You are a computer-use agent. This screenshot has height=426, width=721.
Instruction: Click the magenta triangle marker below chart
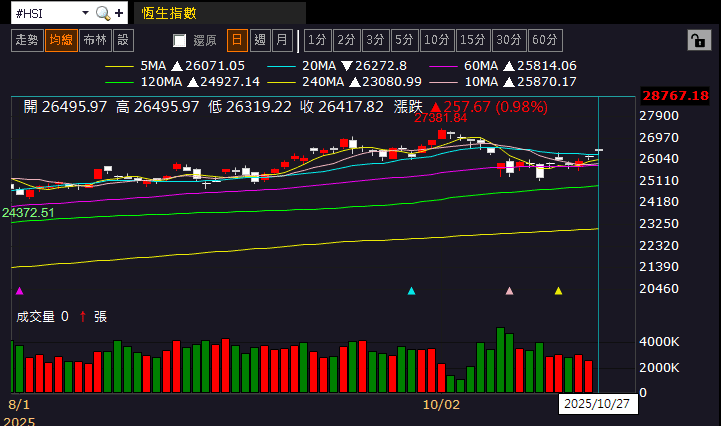coord(19,291)
